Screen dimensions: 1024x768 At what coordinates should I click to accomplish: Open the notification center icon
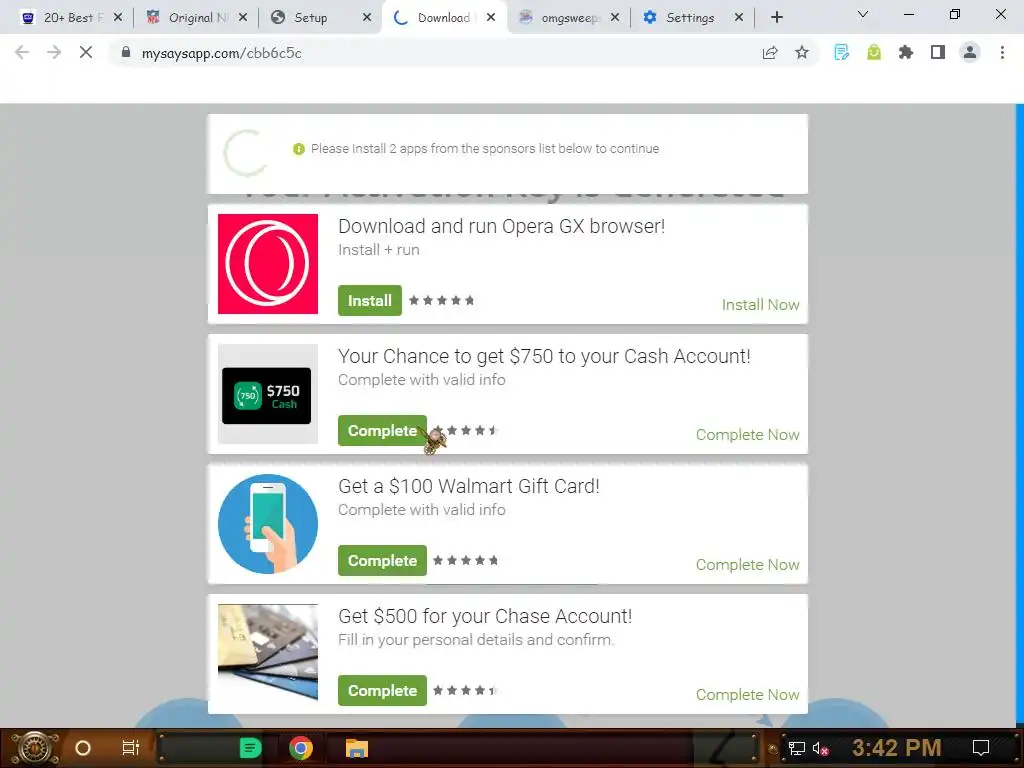pos(981,748)
